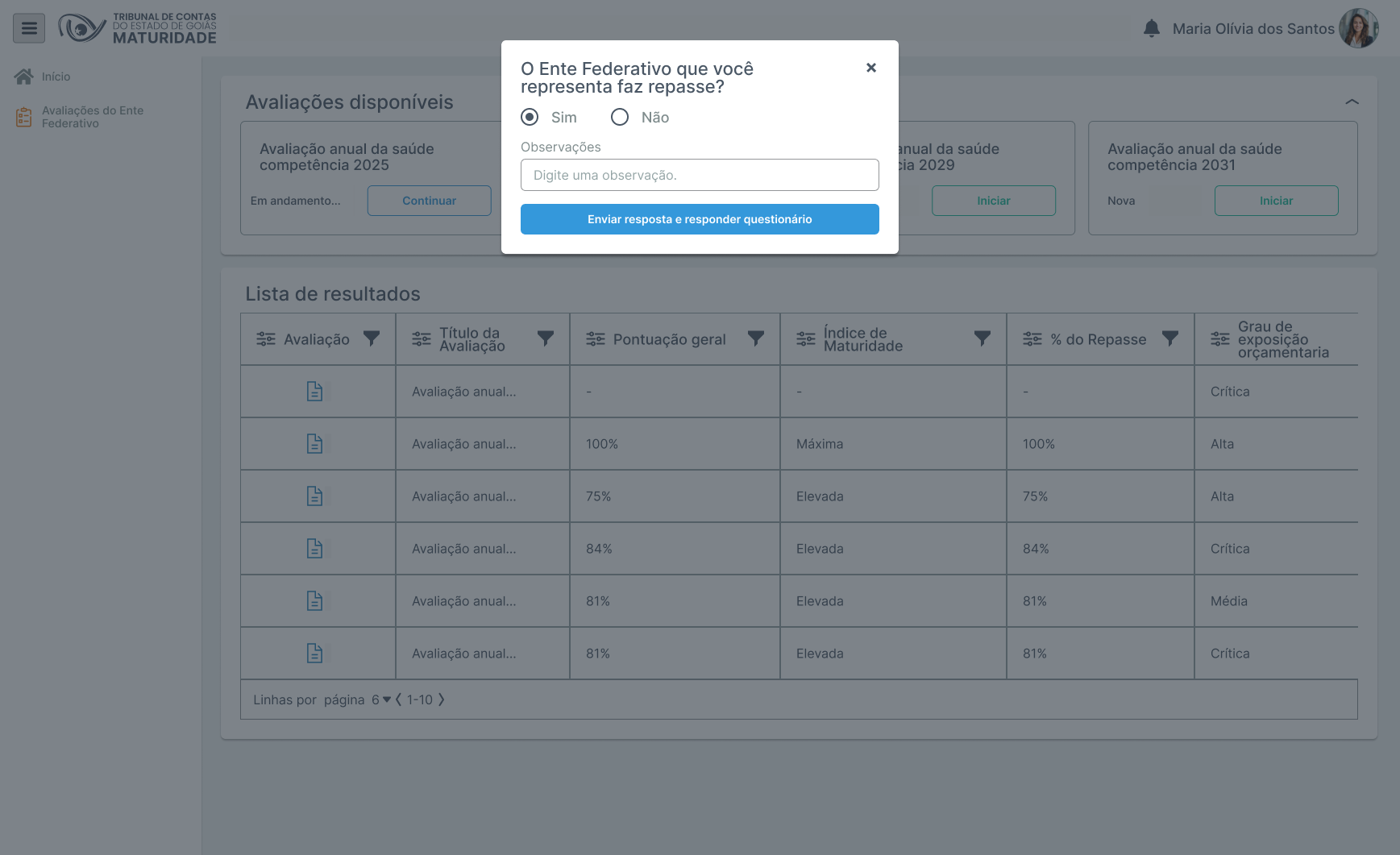Screen dimensions: 1400x855
Task: Click Iniciar for competência 2031 evaluation
Action: tap(1276, 201)
